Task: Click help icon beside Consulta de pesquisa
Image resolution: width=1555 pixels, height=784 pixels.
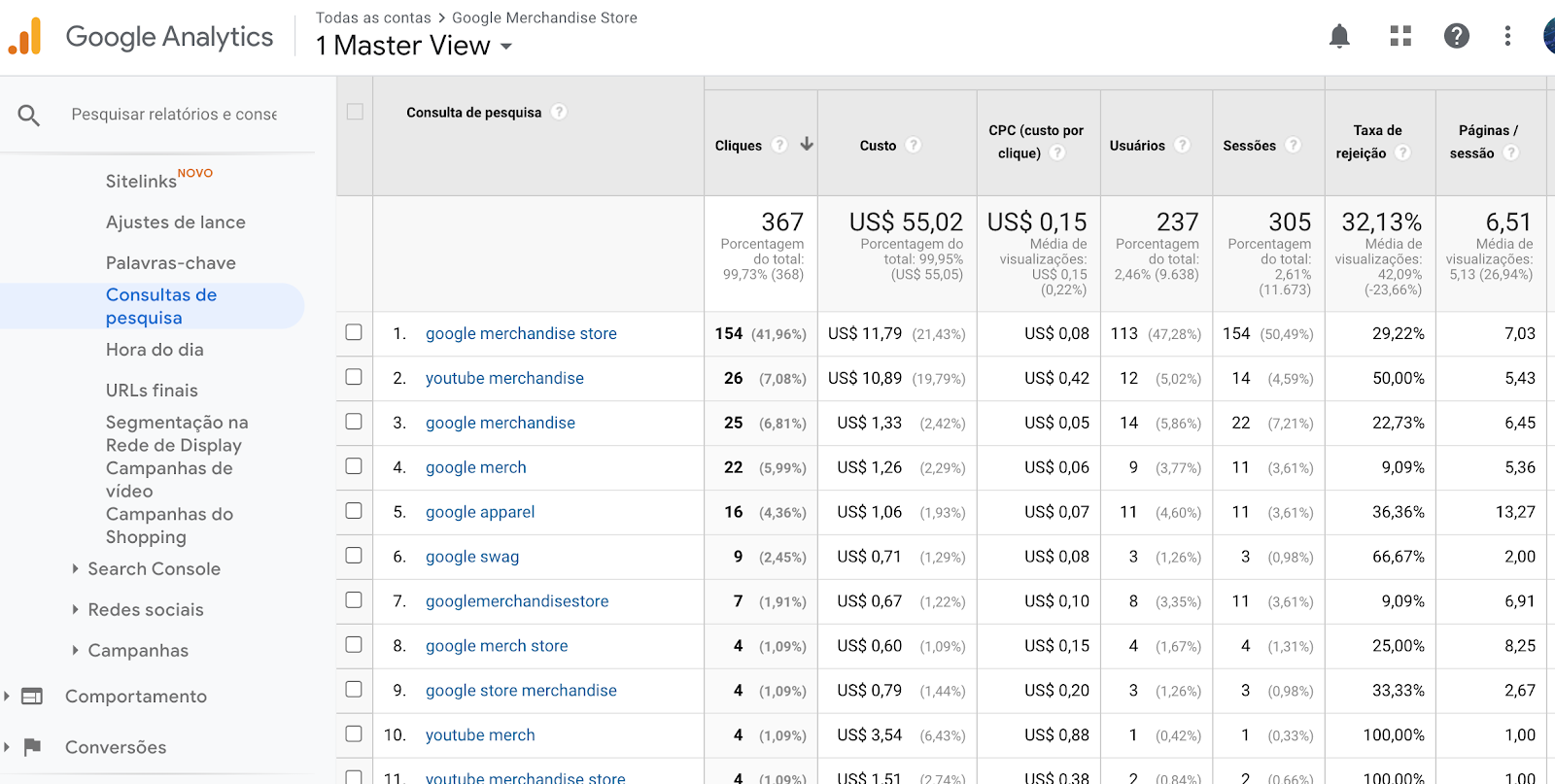Action: (559, 112)
